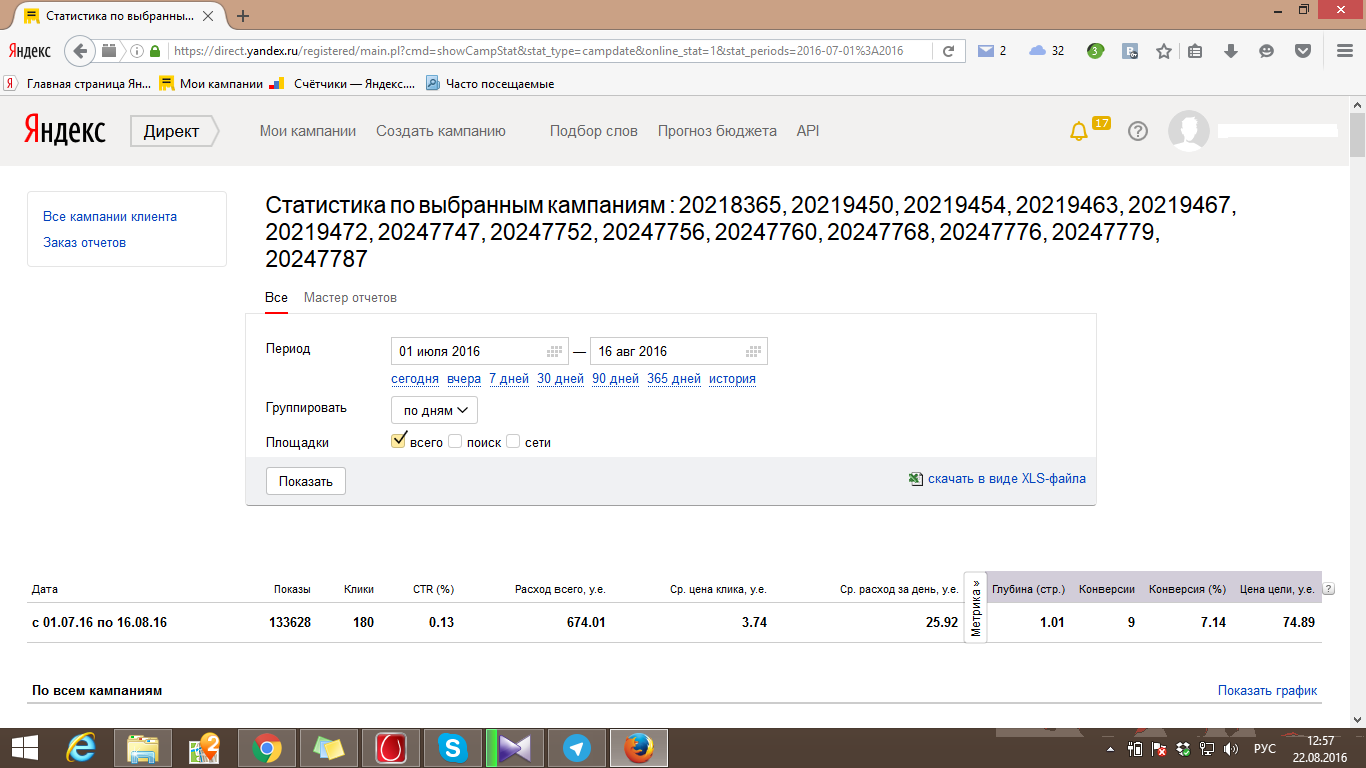
Task: Click the start date field 01 июля 2016
Action: pos(480,351)
